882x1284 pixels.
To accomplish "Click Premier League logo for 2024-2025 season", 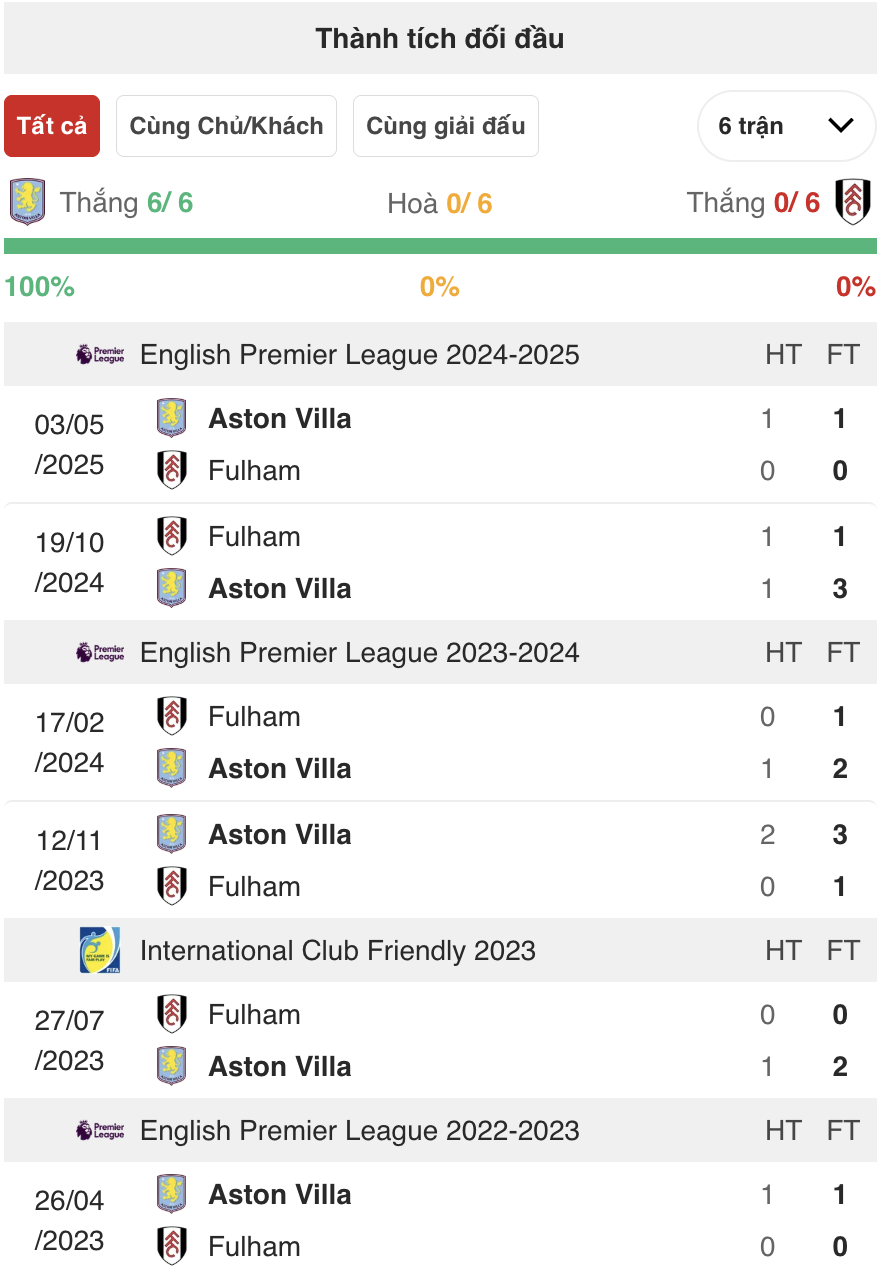I will 100,354.
